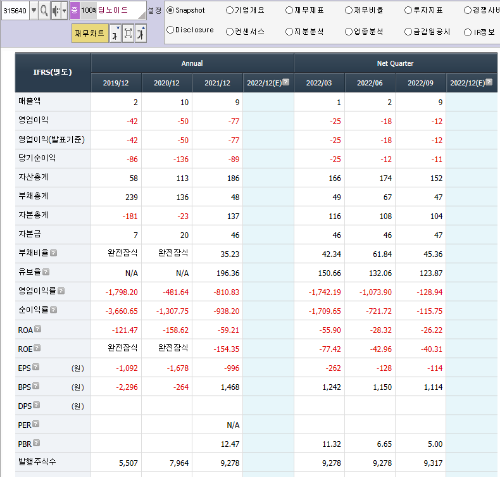The image size is (500, 477).
Task: Click the increase font size icon
Action: pyautogui.click(x=141, y=33)
